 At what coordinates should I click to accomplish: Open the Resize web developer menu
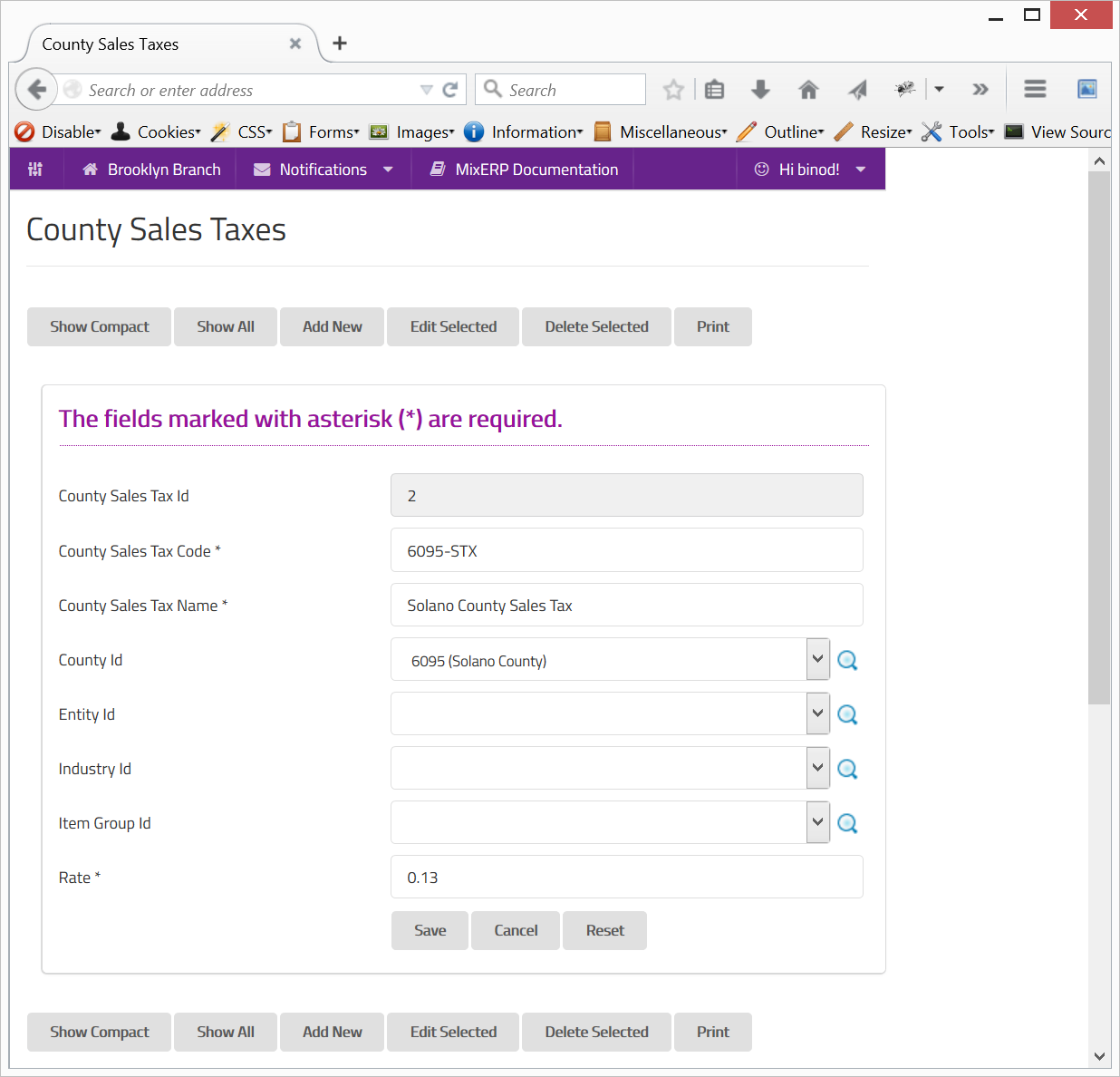click(x=873, y=132)
